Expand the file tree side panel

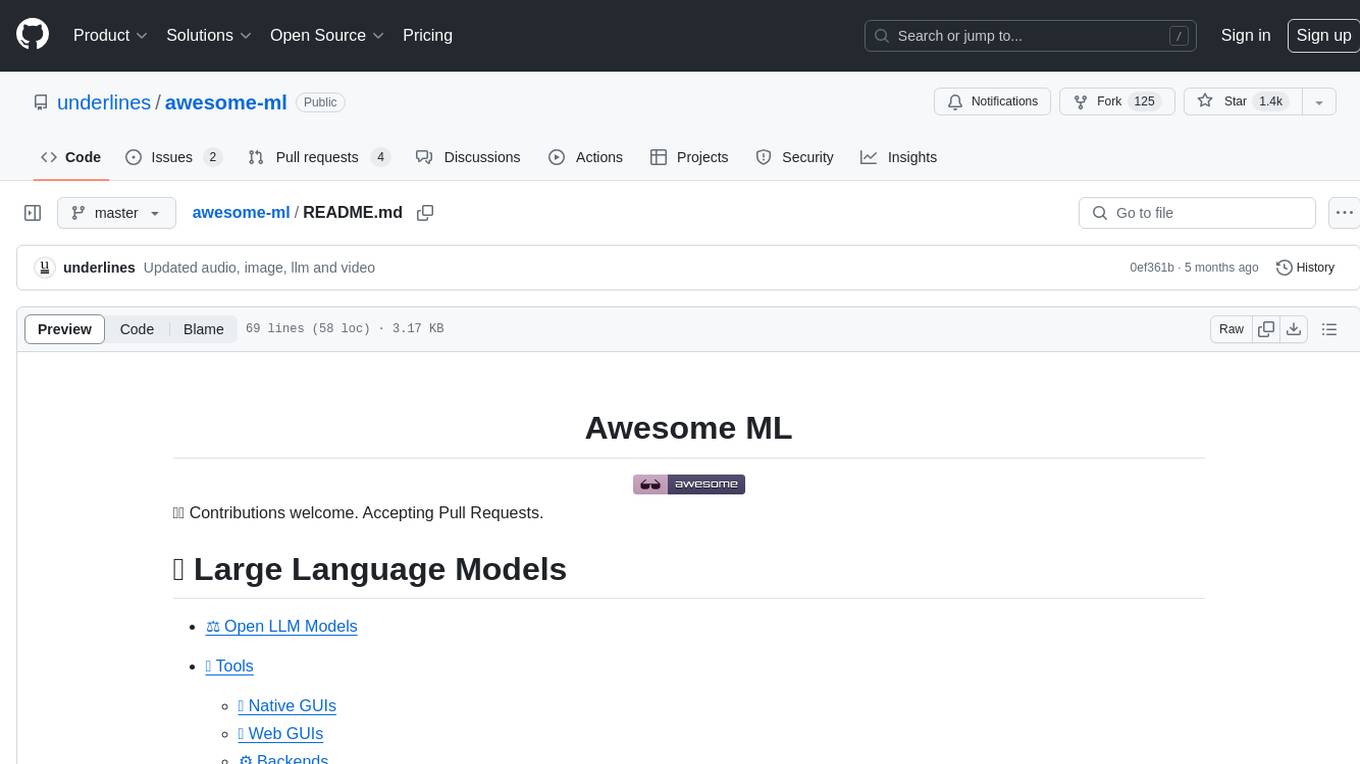[x=33, y=213]
